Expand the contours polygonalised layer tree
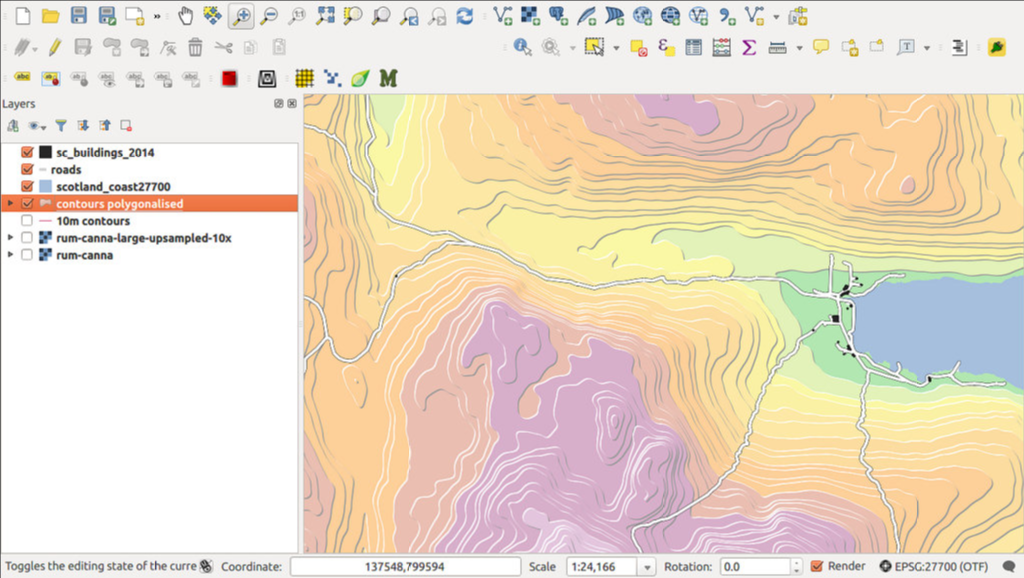Screen dimensions: 1024x578 click(10, 204)
